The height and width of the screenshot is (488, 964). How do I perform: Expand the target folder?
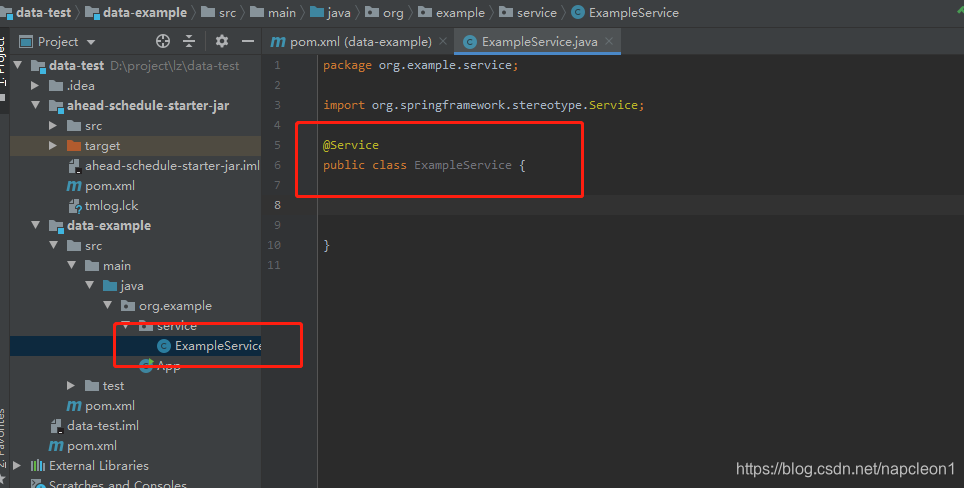(53, 146)
